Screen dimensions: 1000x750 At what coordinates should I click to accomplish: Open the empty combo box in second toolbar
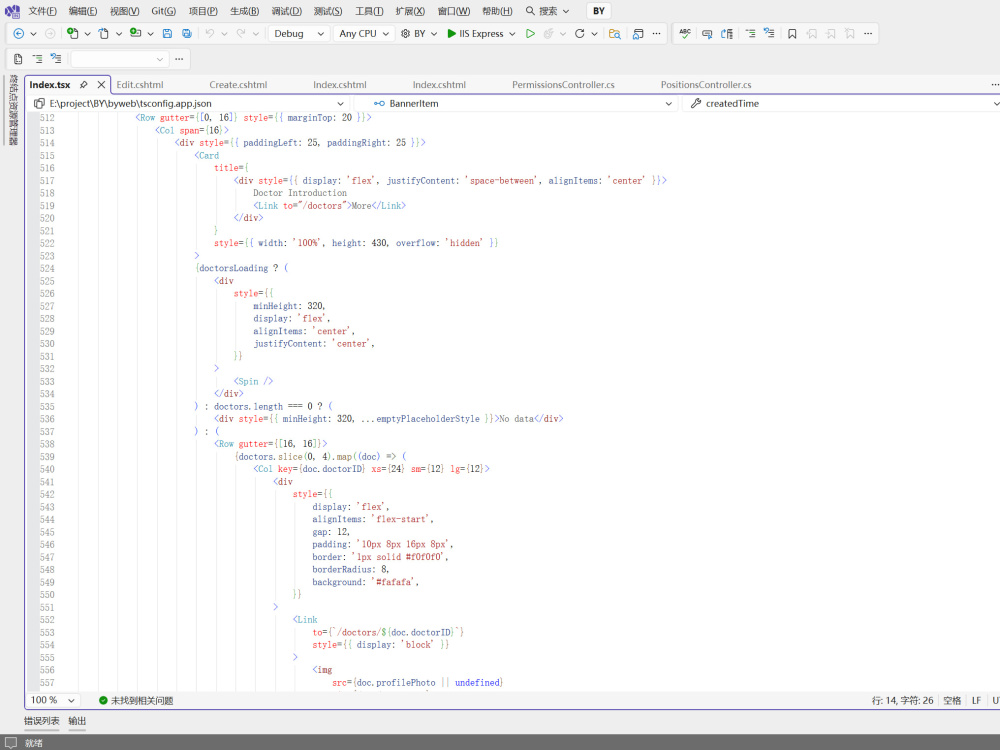tap(120, 59)
